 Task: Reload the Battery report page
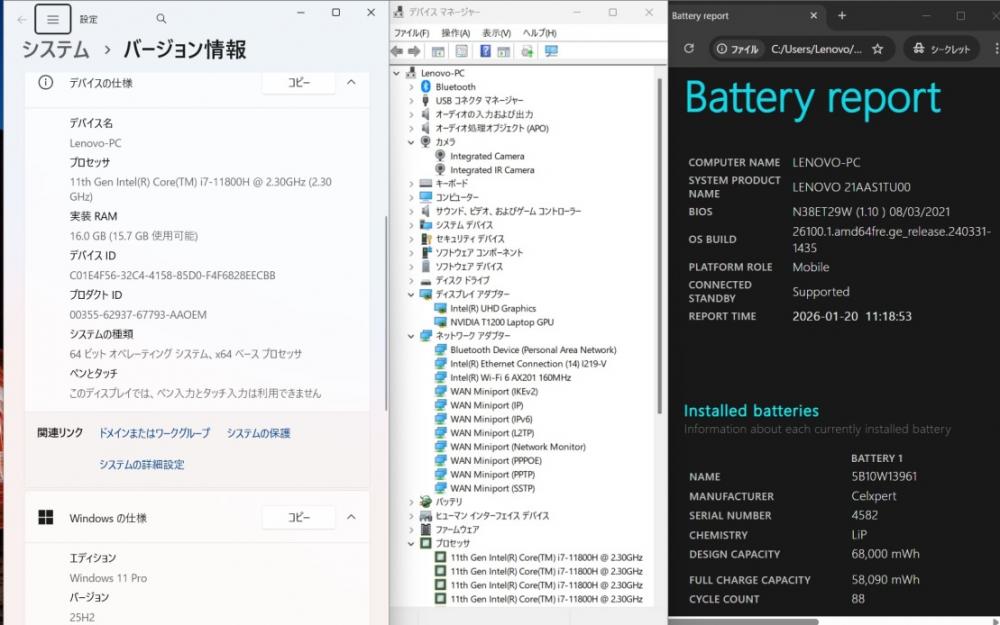pyautogui.click(x=688, y=48)
